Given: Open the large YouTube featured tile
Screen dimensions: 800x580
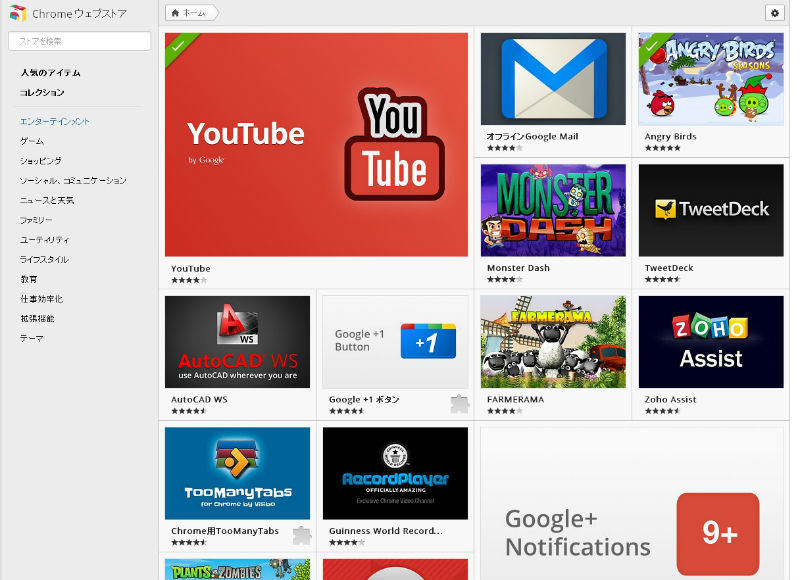Looking at the screenshot, I should (x=316, y=144).
